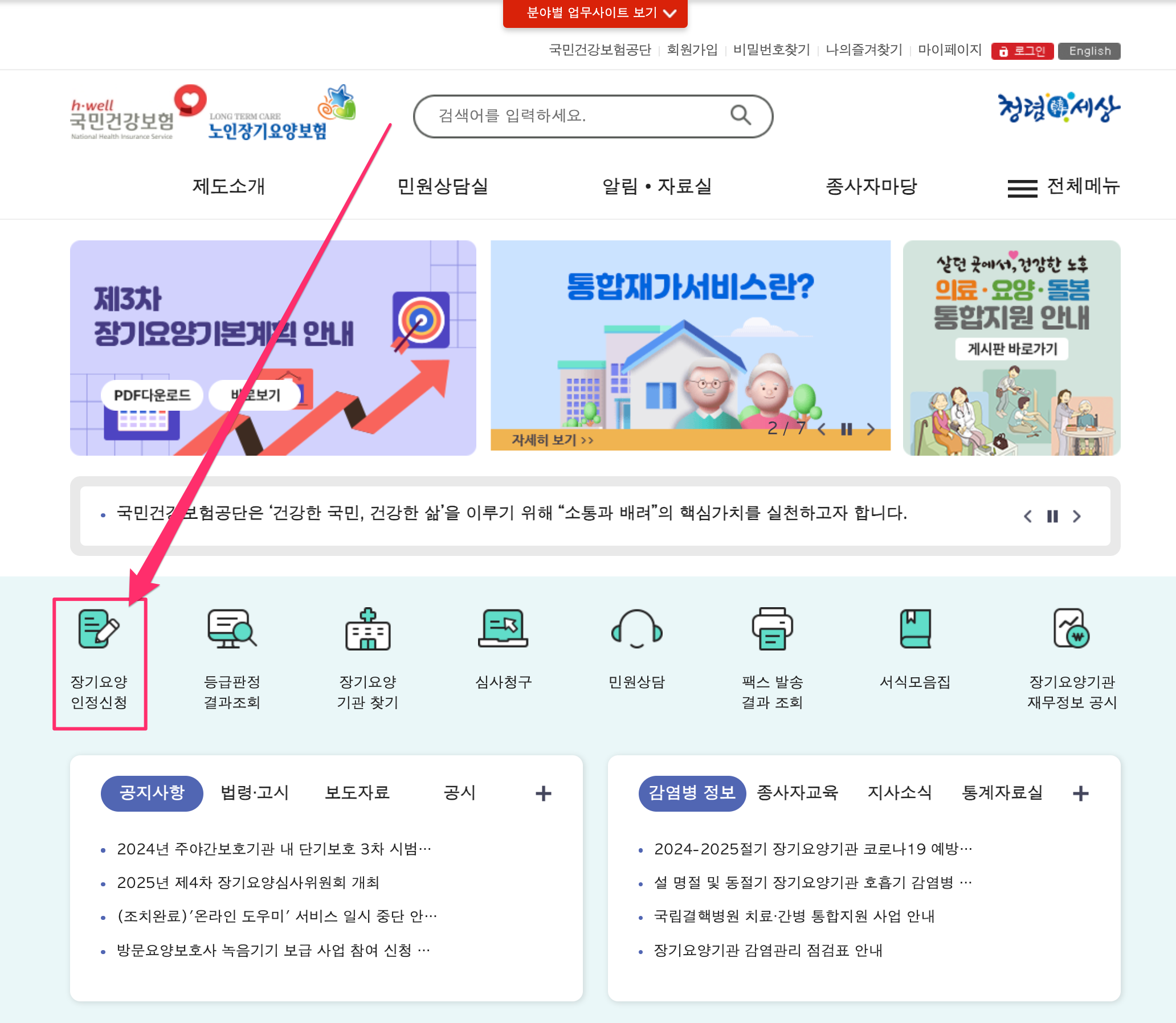Click the search magnifier icon
This screenshot has height=1023, width=1176.
(741, 115)
